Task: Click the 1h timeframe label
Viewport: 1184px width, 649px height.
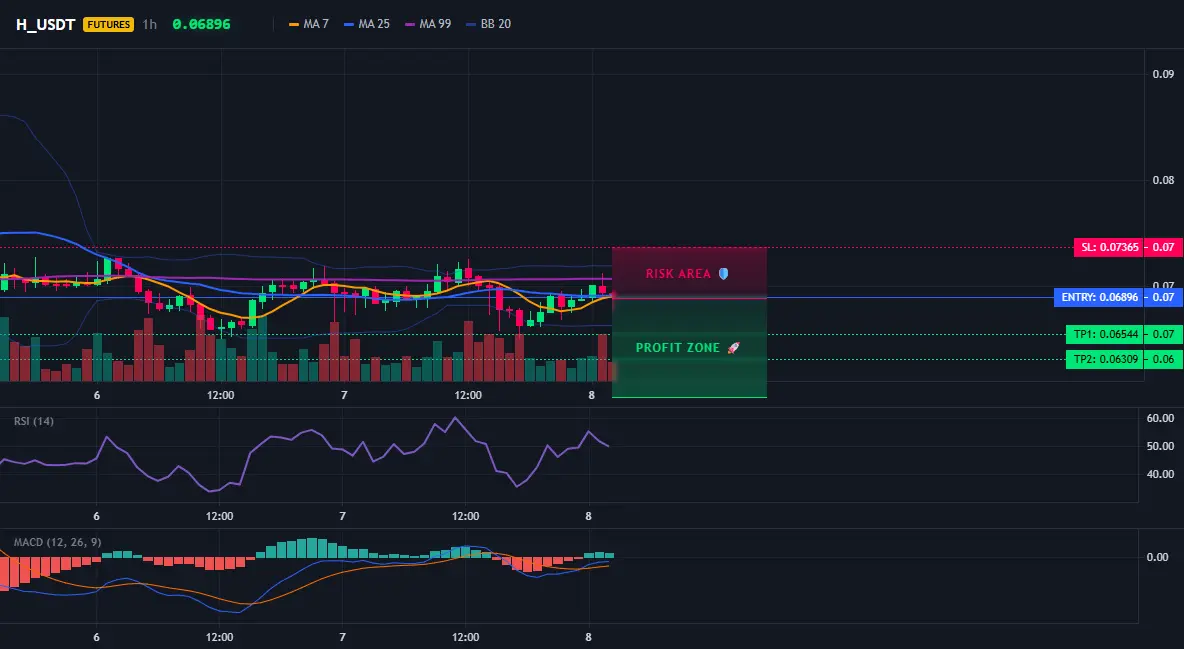Action: coord(150,24)
